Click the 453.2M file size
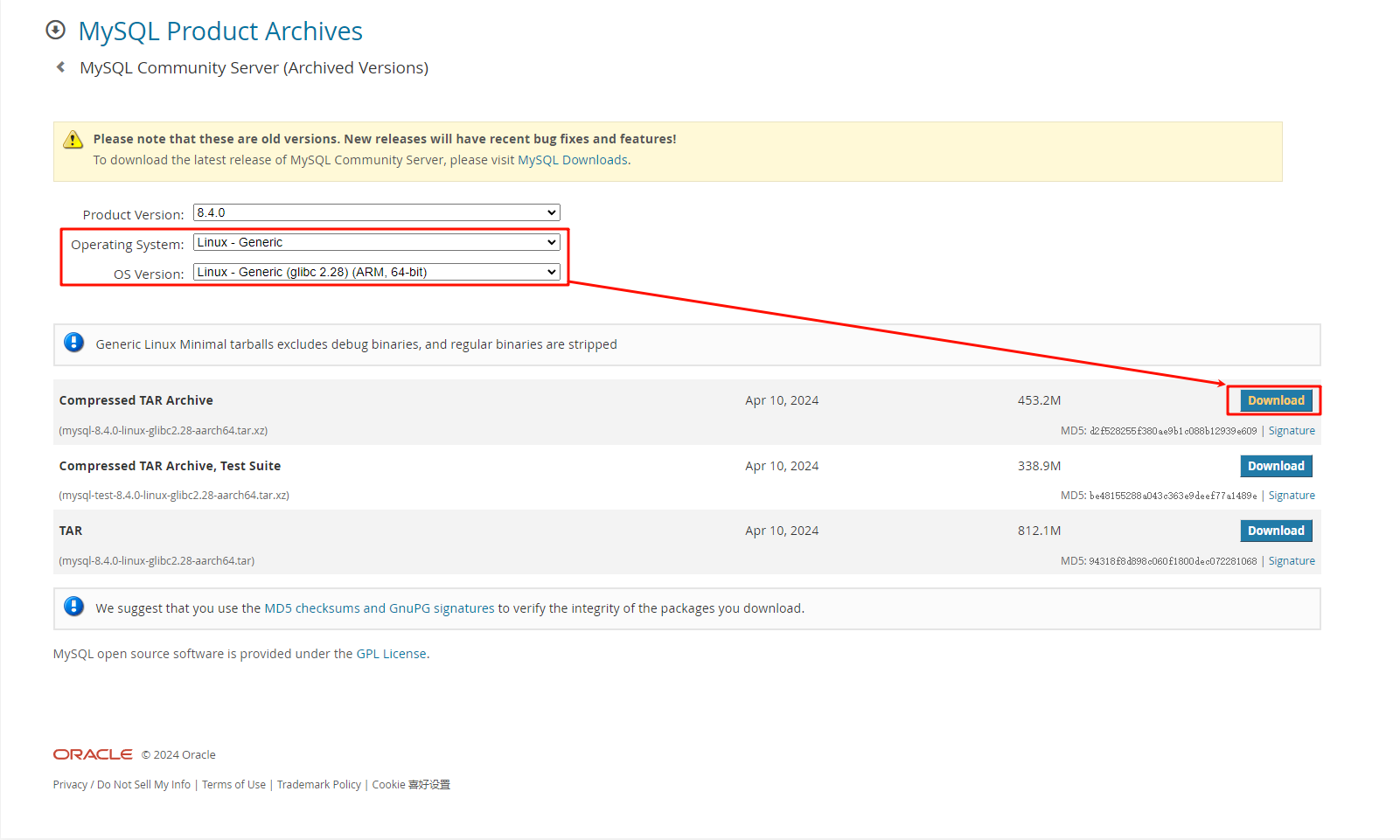1400x840 pixels. pos(1039,400)
